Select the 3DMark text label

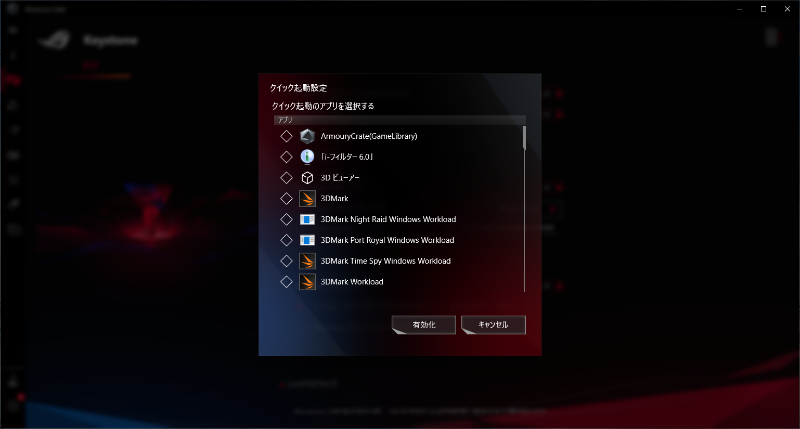[x=334, y=198]
